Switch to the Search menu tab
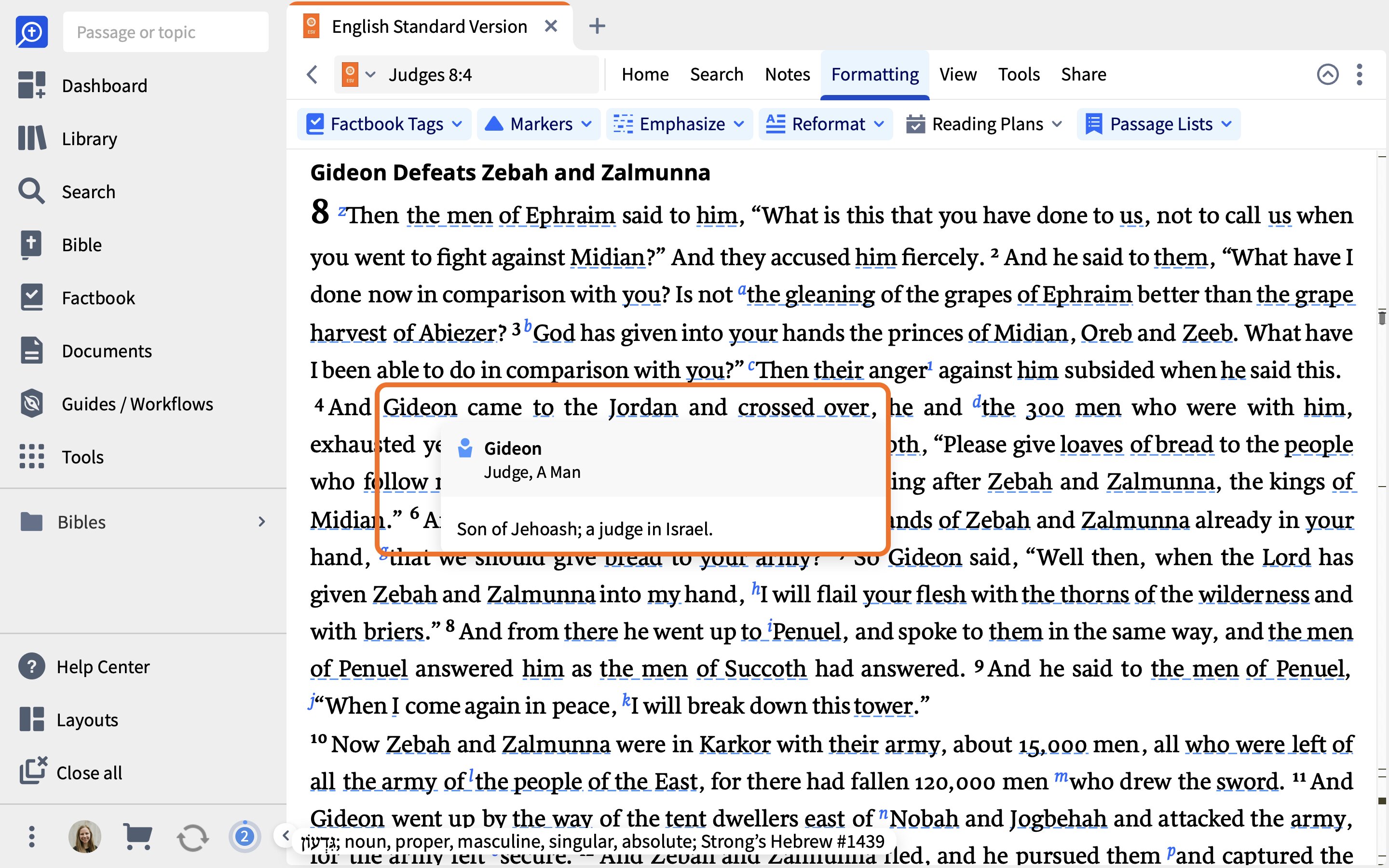Viewport: 1389px width, 868px height. pyautogui.click(x=716, y=74)
